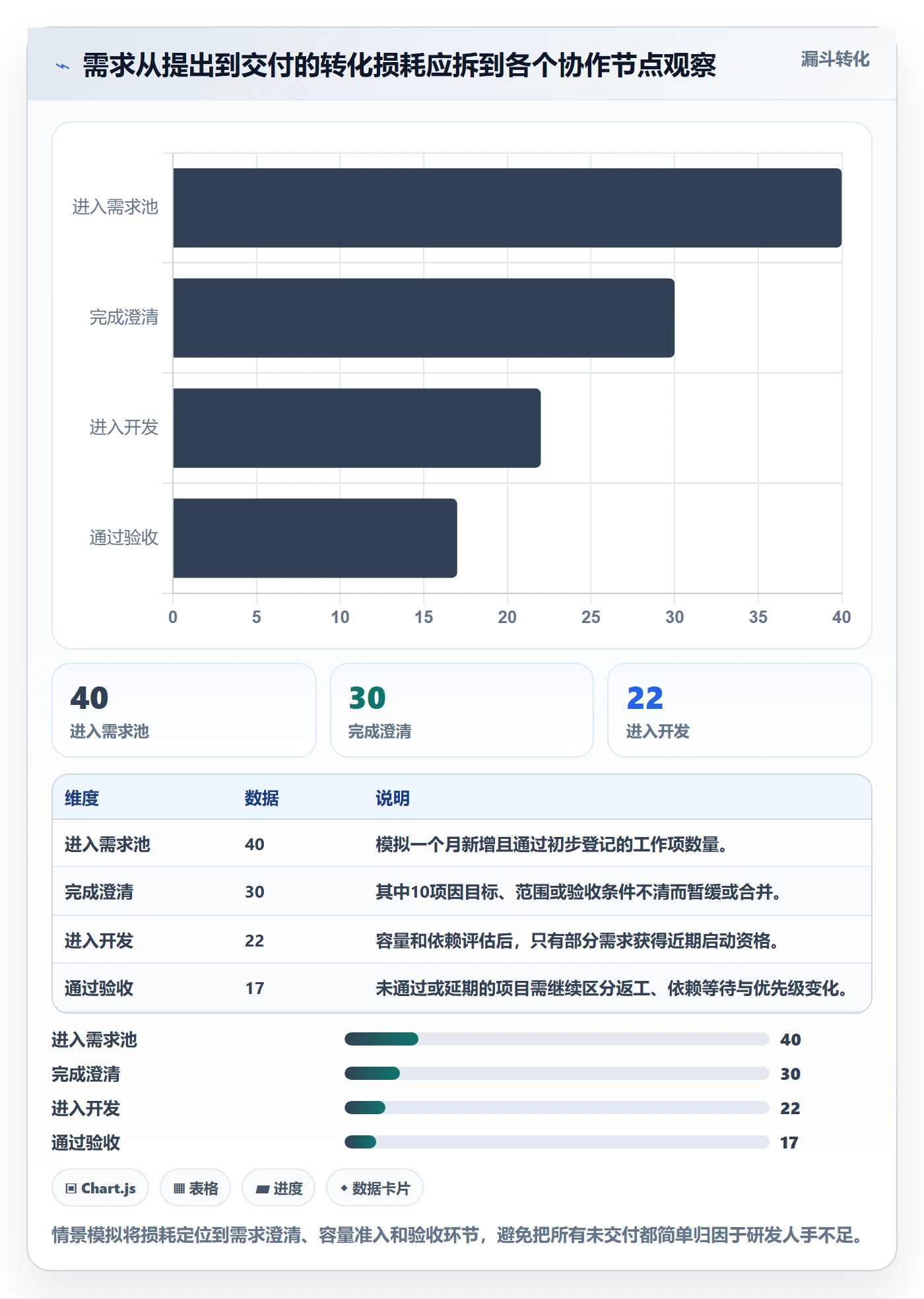The width and height of the screenshot is (924, 1299).
Task: Click the 进入开发 chart bar
Action: coord(356,428)
